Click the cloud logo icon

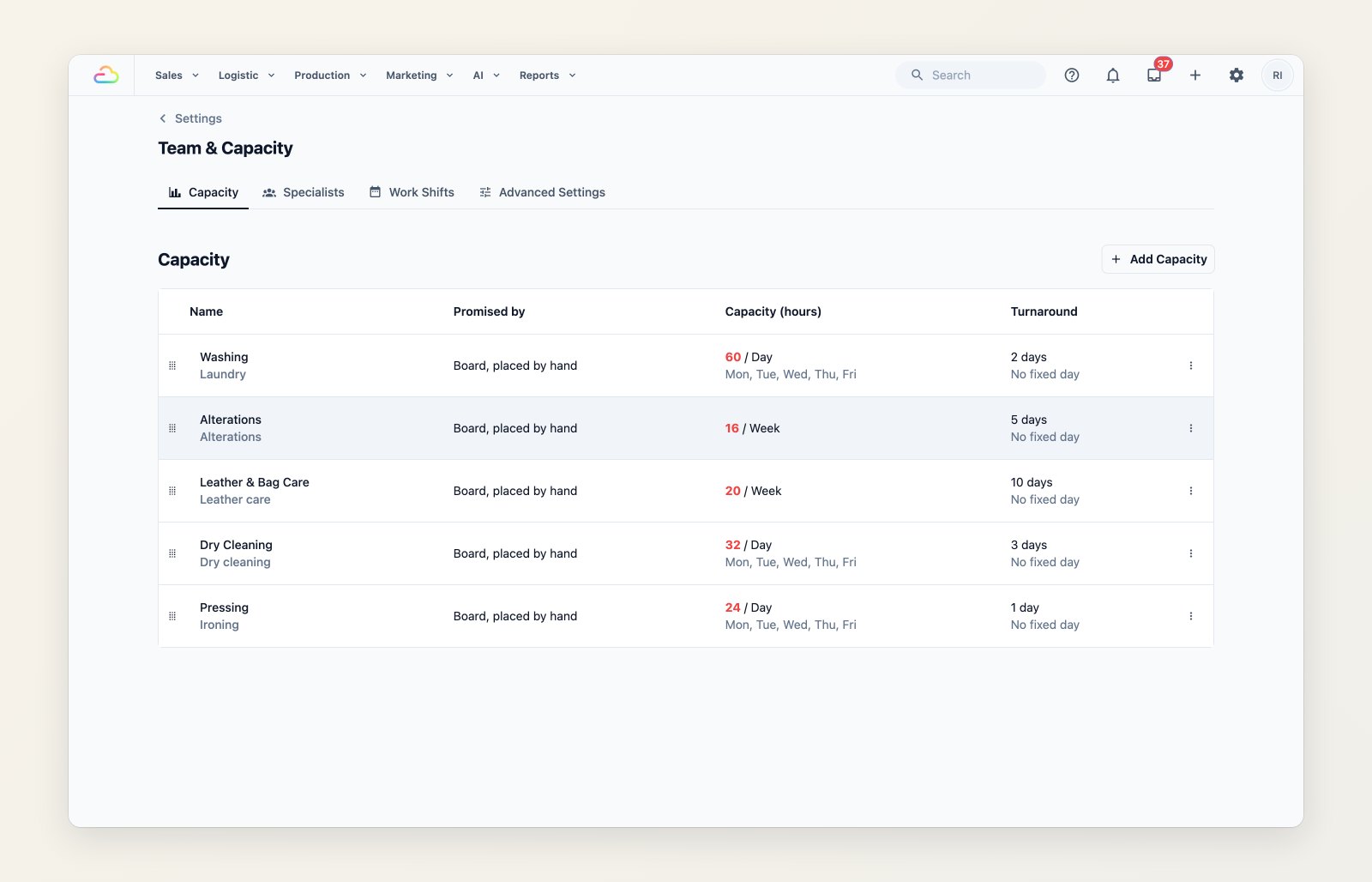[x=106, y=76]
